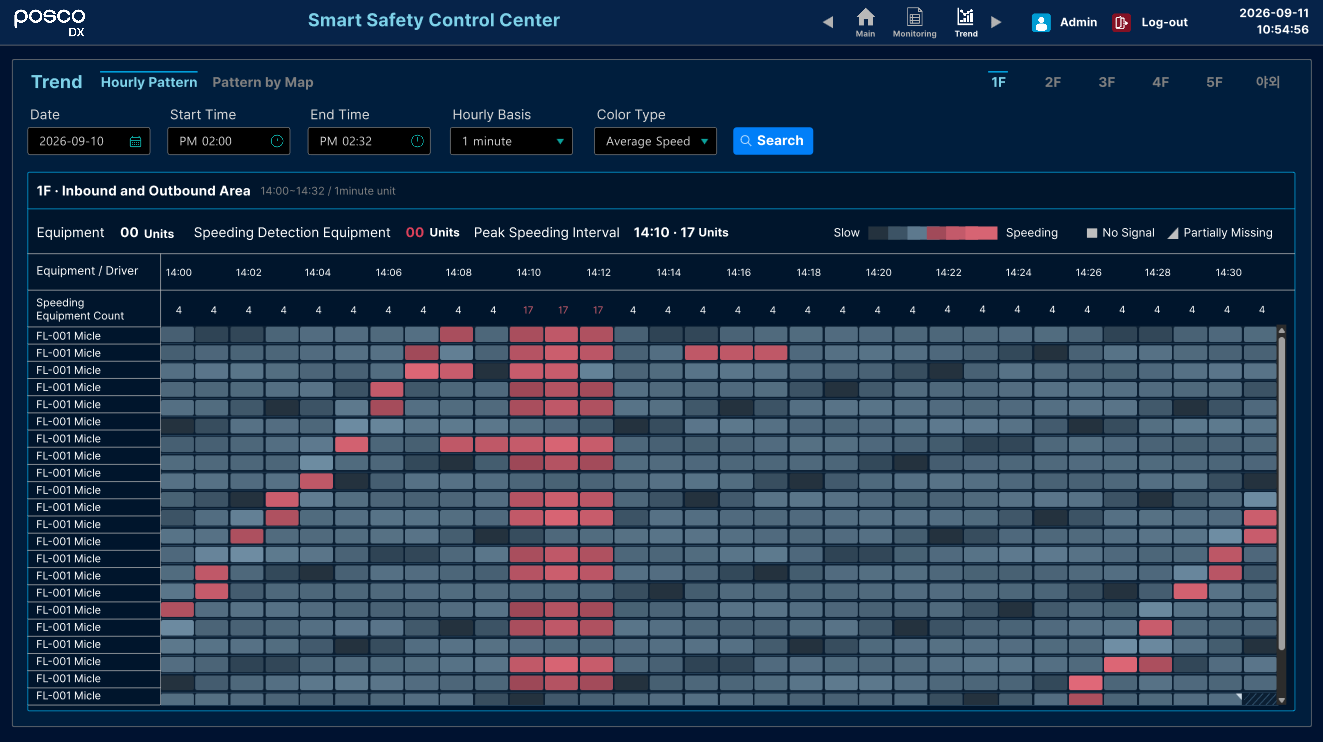
Task: Click the blue Search button
Action: 773,141
